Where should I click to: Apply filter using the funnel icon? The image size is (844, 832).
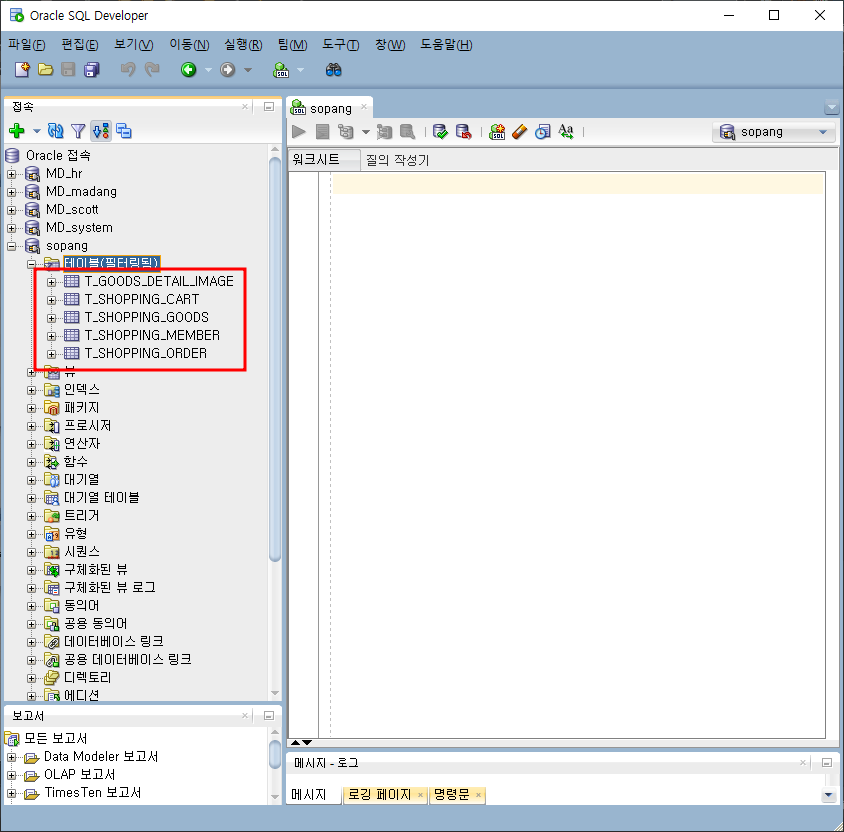(x=78, y=130)
